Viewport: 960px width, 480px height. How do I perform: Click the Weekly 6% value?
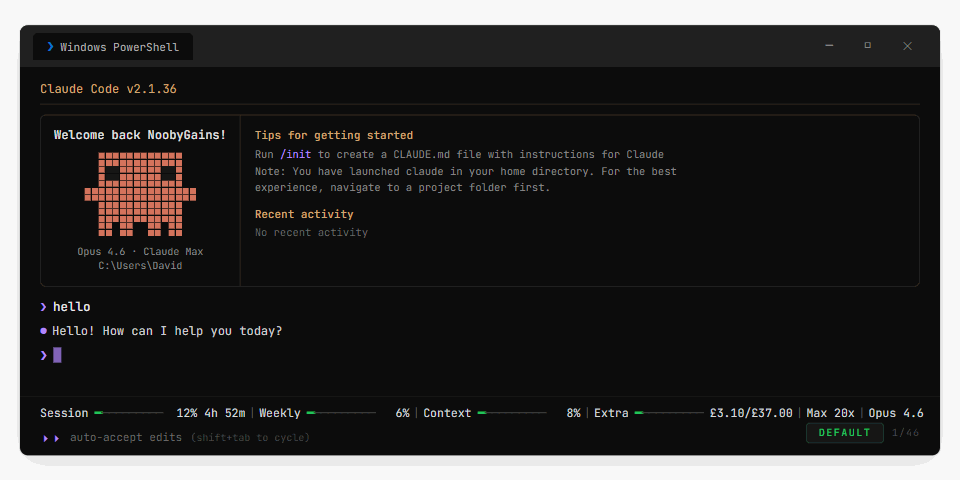[x=402, y=413]
